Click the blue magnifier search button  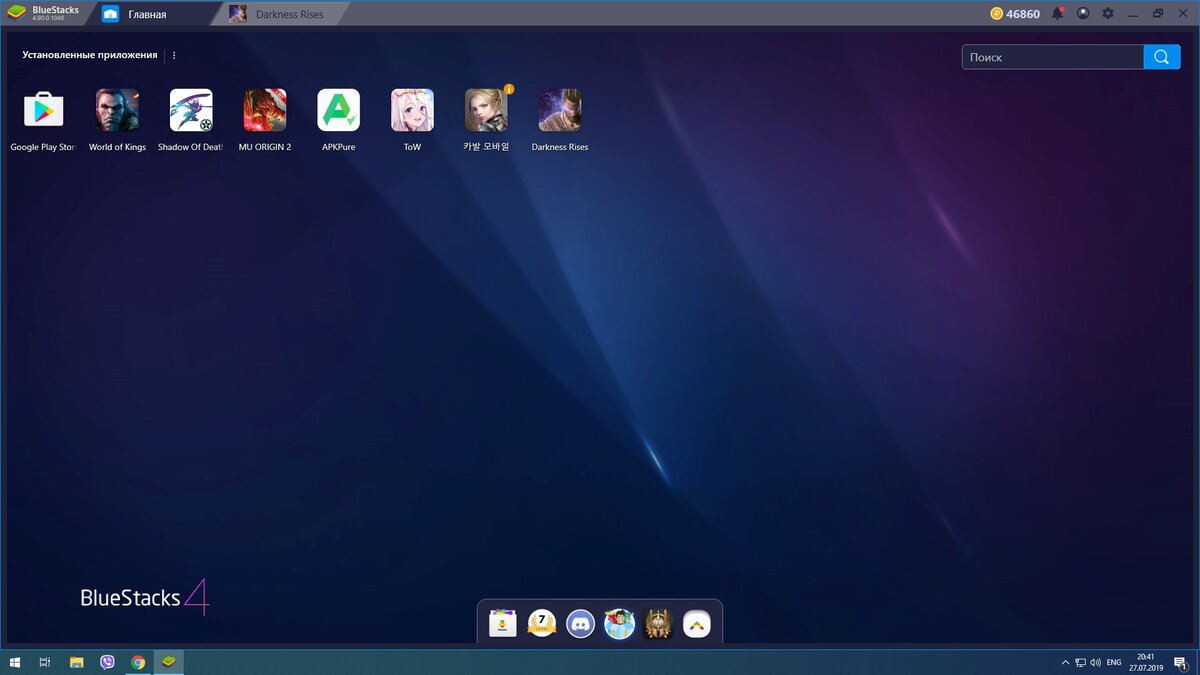pos(1161,57)
